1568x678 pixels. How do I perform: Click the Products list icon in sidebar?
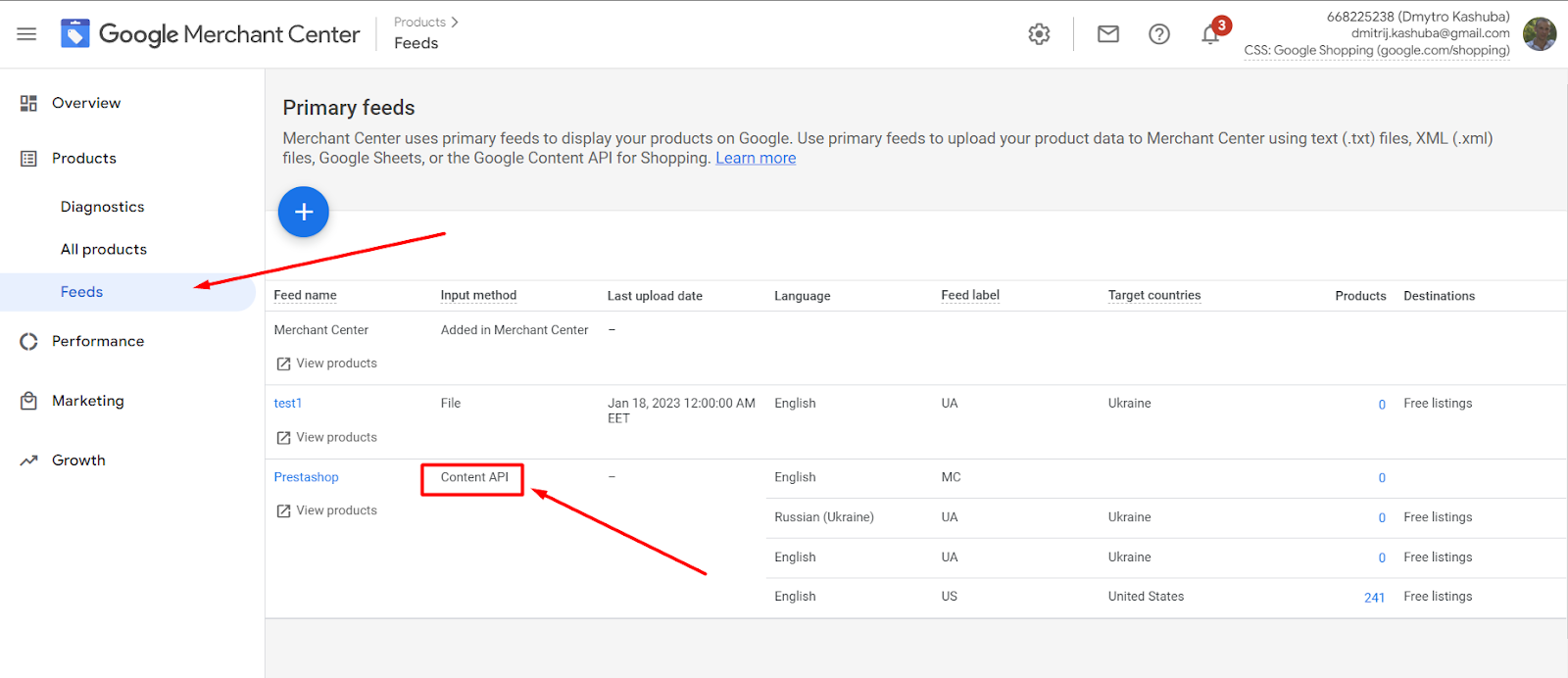[28, 158]
